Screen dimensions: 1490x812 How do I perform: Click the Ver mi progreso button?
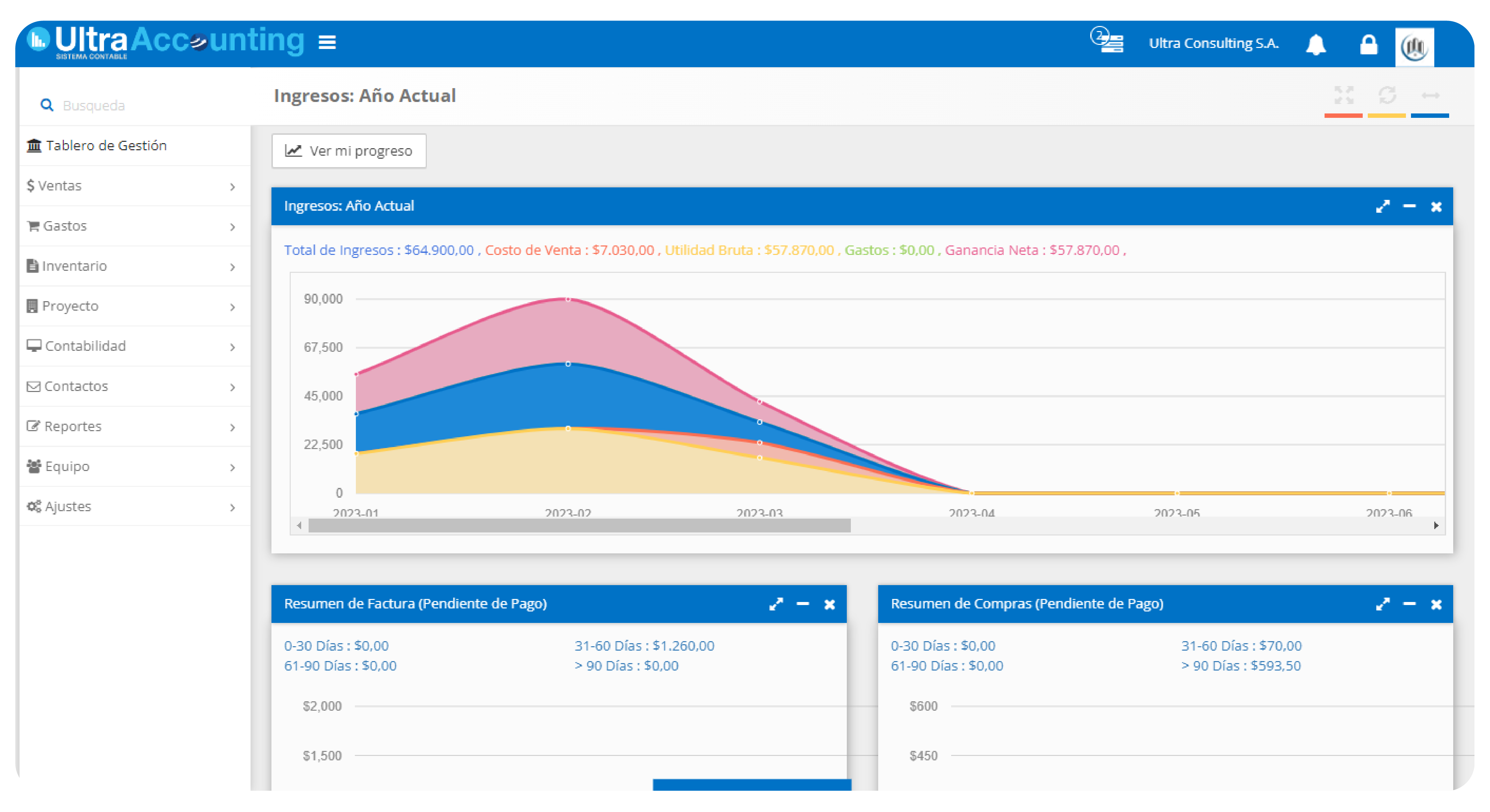point(349,151)
